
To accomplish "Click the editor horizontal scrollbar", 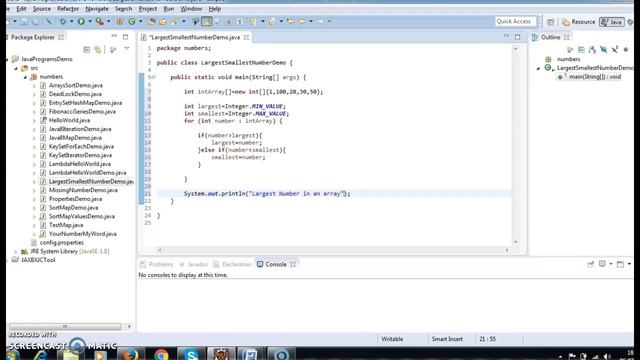I will (x=333, y=250).
